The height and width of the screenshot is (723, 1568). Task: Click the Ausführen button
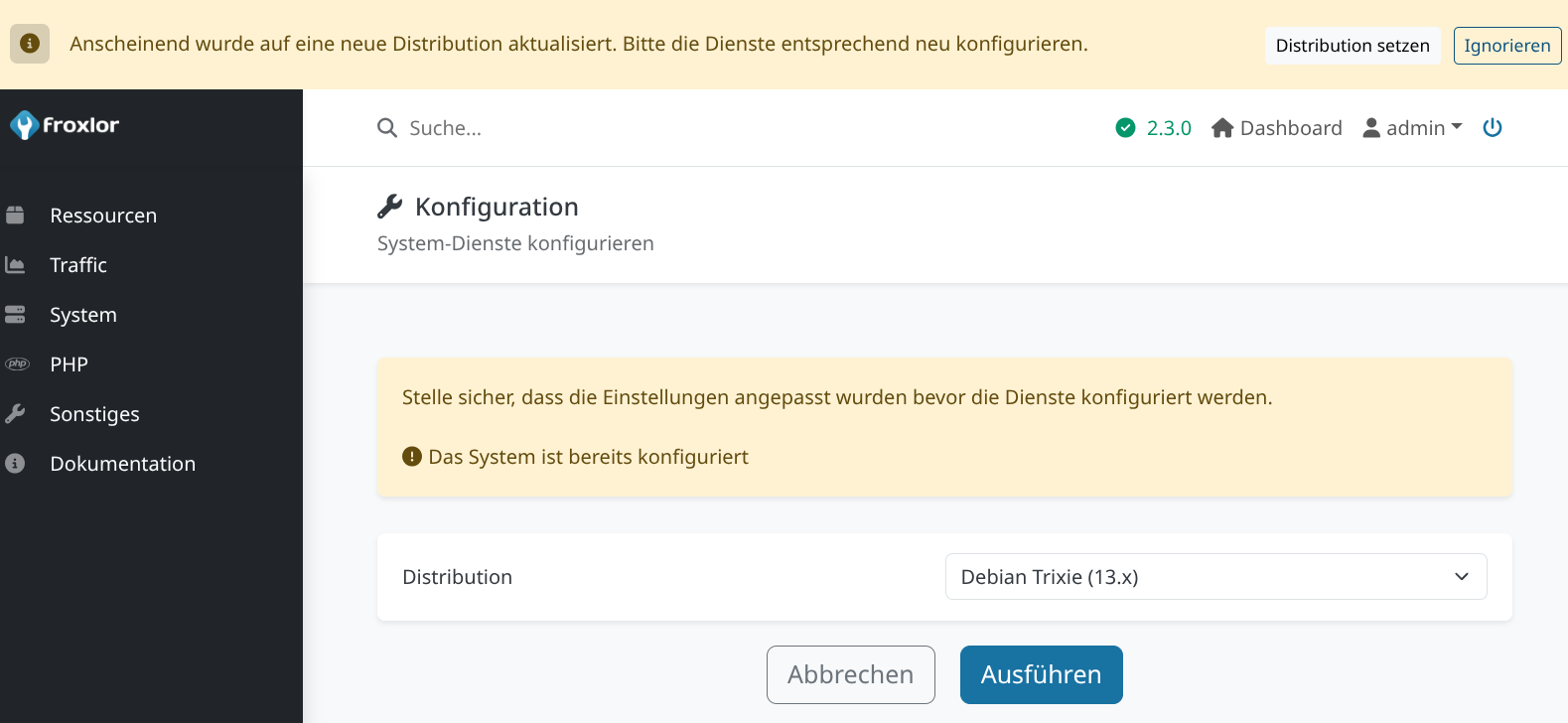point(1042,675)
